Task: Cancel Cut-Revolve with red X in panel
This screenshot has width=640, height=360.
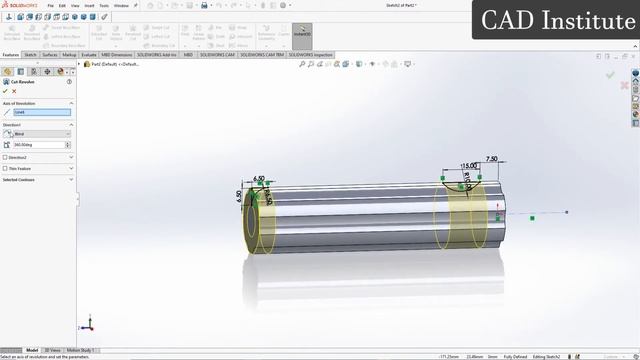Action: (x=14, y=91)
